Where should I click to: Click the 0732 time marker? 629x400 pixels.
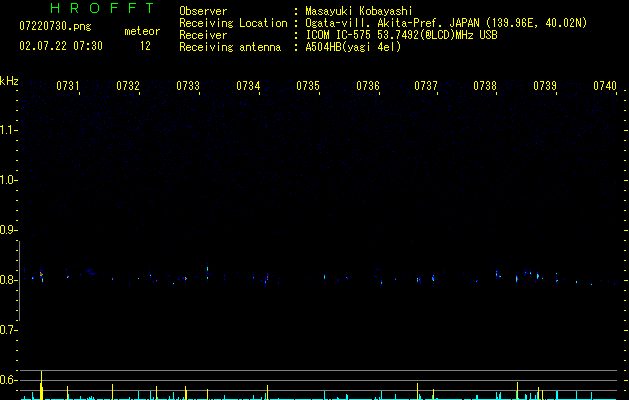tap(128, 86)
